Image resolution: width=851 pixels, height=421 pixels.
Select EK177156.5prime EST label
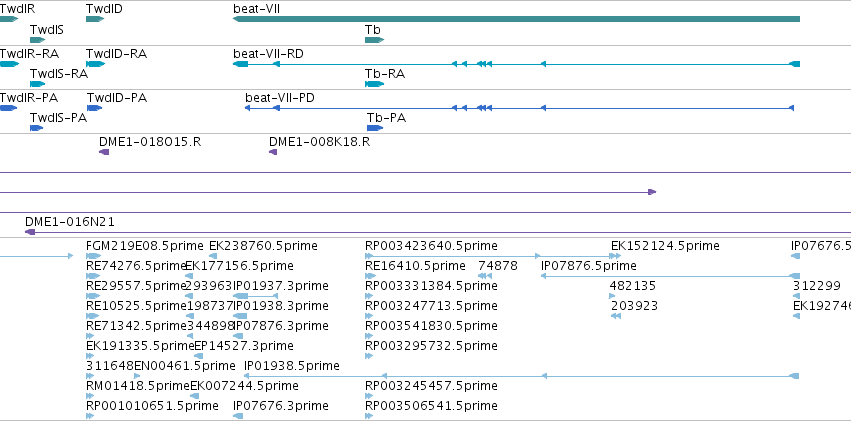tap(239, 266)
